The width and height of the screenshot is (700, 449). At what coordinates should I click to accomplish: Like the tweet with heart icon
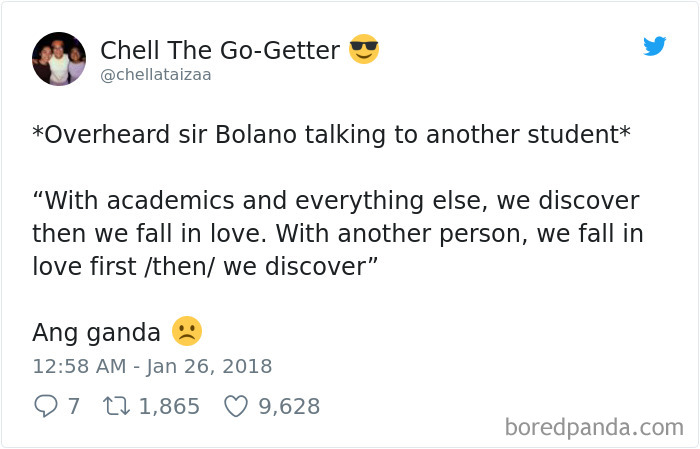[235, 406]
